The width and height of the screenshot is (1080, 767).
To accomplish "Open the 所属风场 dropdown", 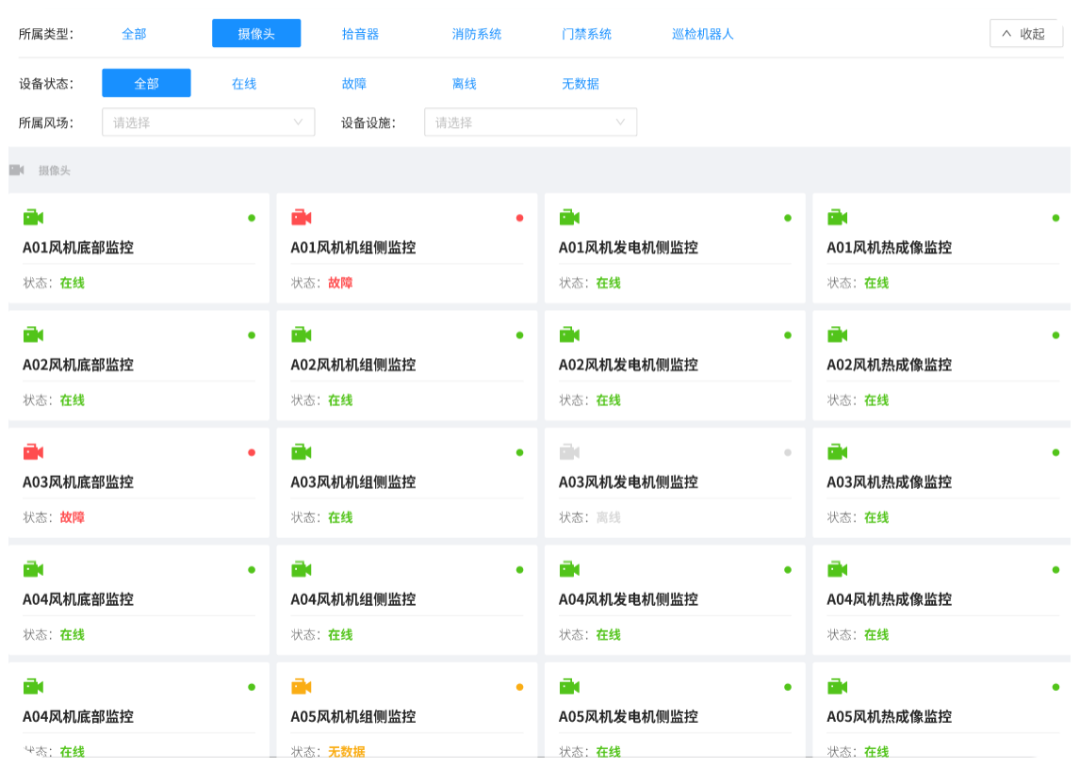I will pos(208,122).
